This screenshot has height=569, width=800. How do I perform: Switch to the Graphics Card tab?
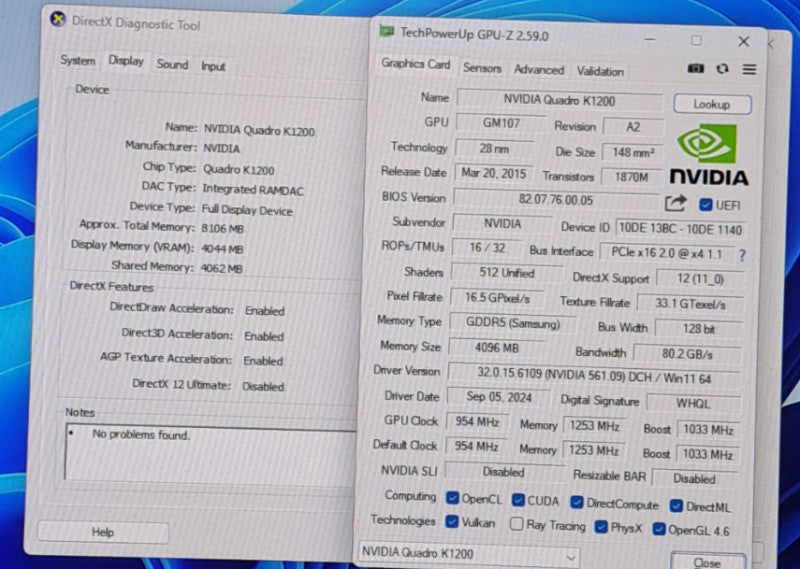(x=415, y=64)
